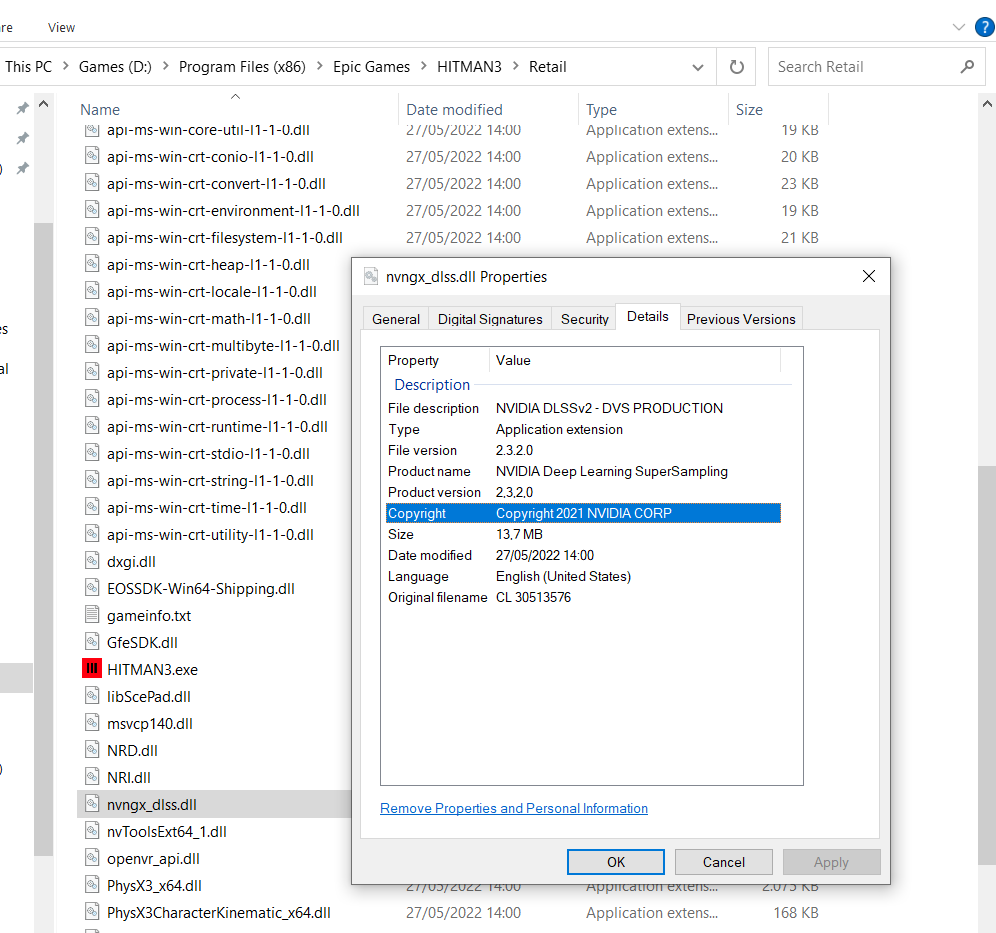Select the File description property row
This screenshot has width=996, height=933.
pos(583,408)
